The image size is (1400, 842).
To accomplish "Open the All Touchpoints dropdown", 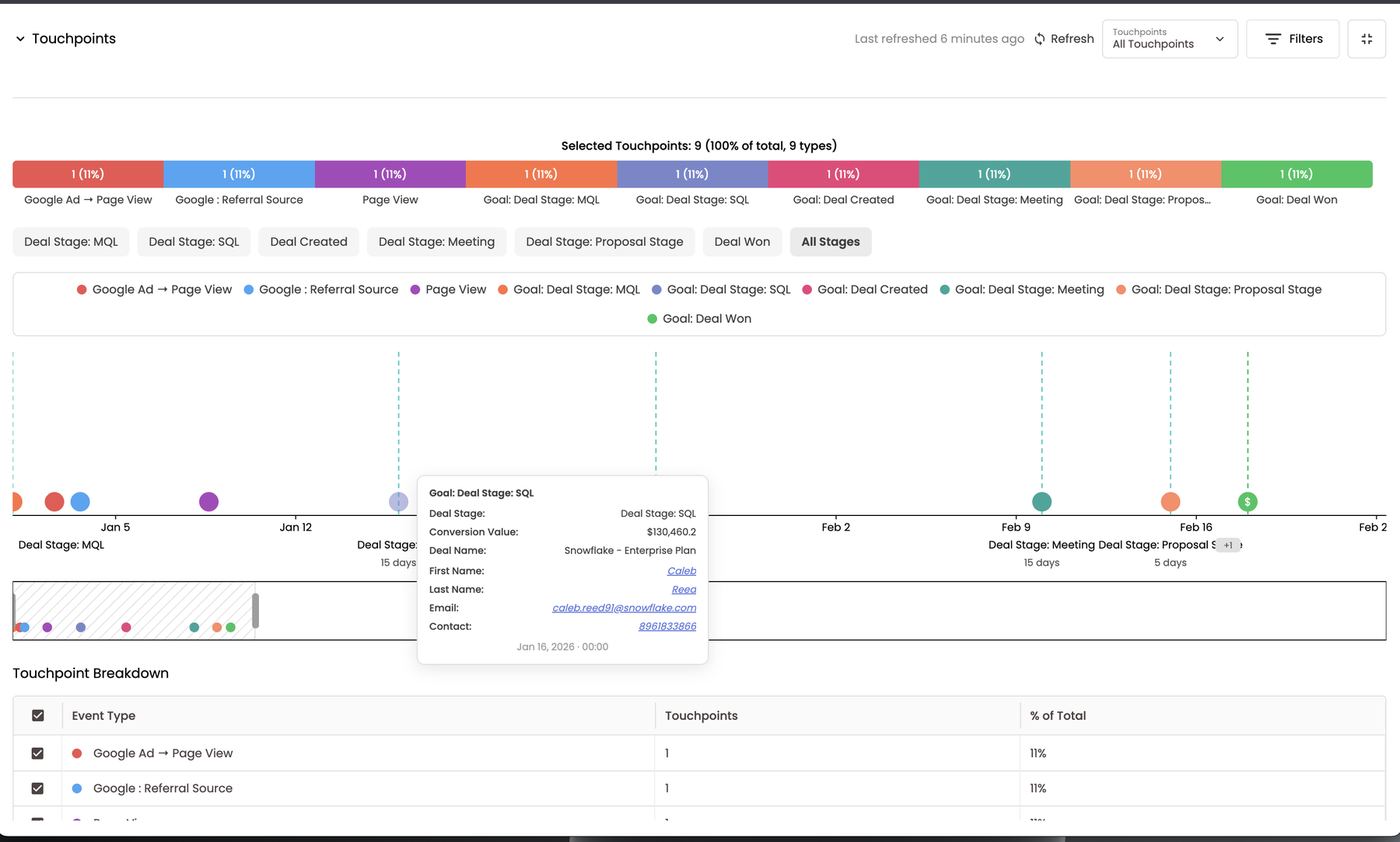I will pos(1169,39).
